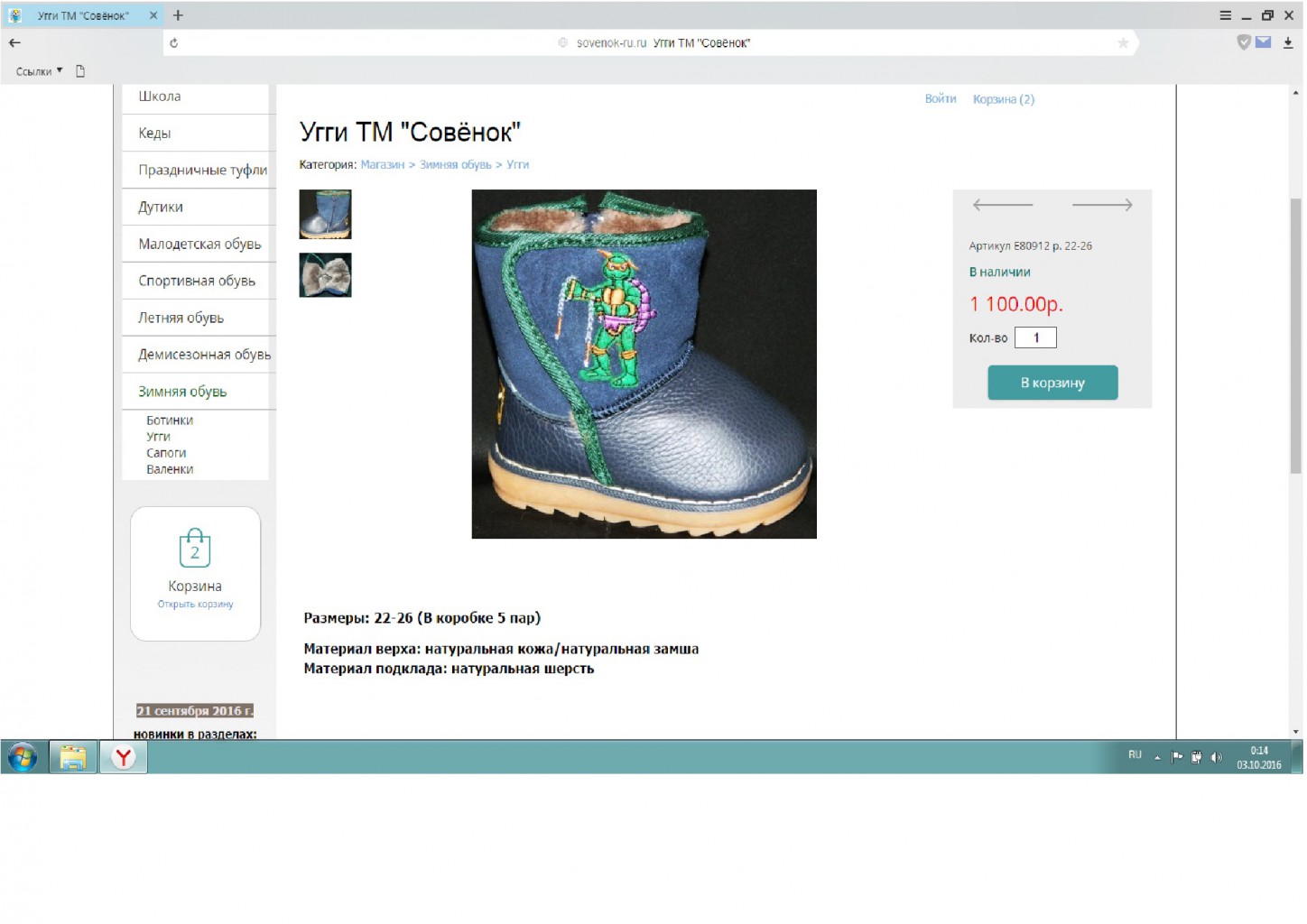Open the Корзина (2) link at top
Viewport: 1307px width, 924px height.
[x=1004, y=99]
